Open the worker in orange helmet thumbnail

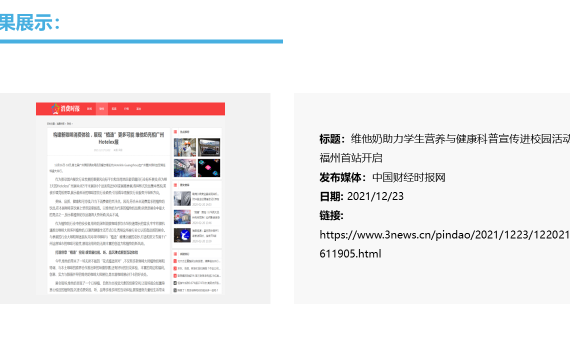tap(185, 147)
